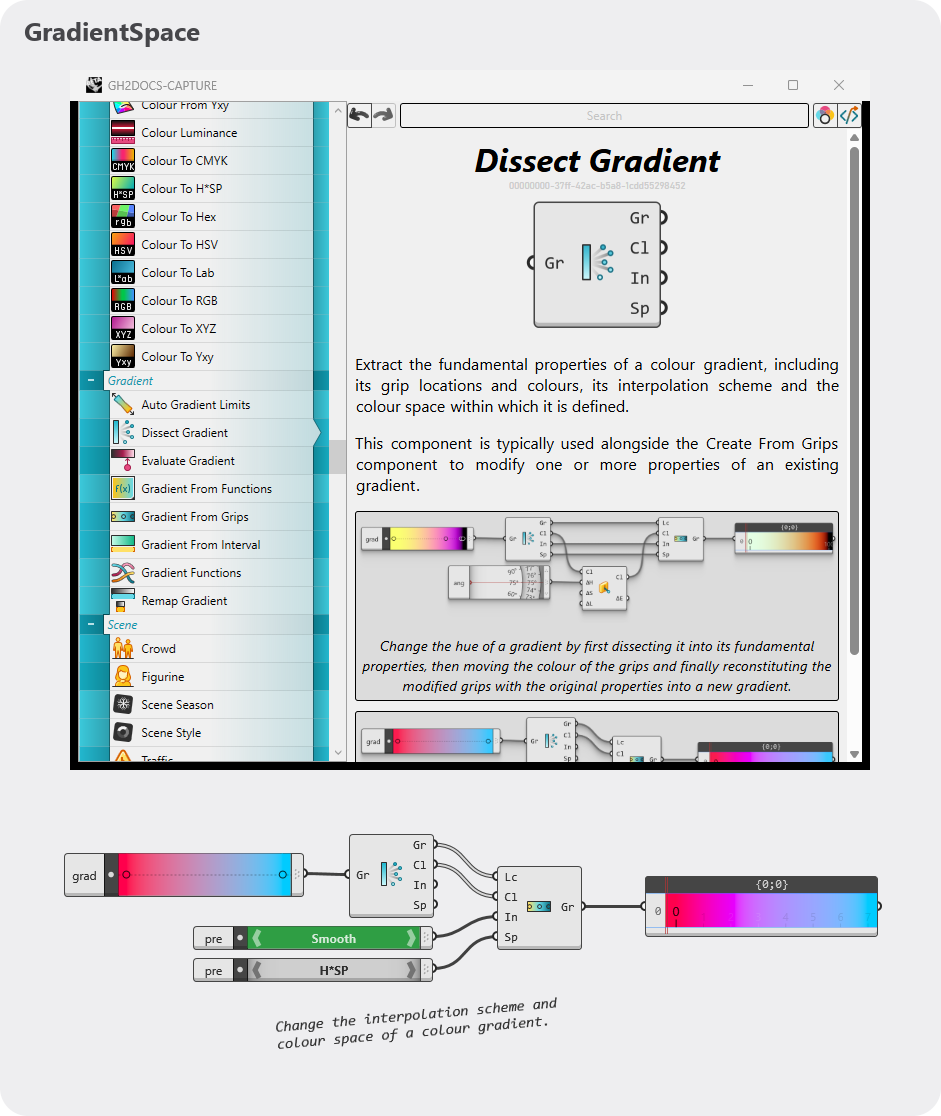Click the Crowd figures icon
The height and width of the screenshot is (1116, 941).
[123, 648]
